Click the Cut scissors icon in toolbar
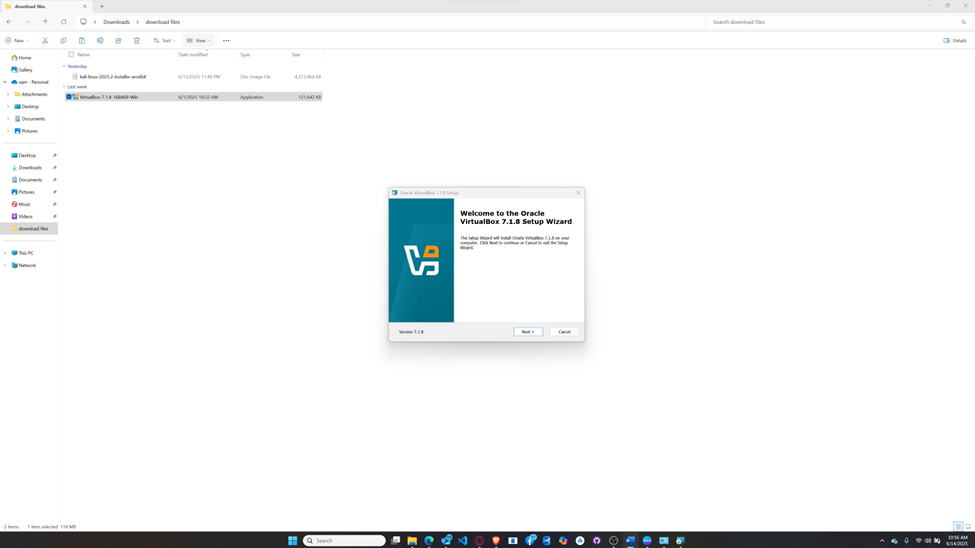Viewport: 975px width, 548px height. 45,40
